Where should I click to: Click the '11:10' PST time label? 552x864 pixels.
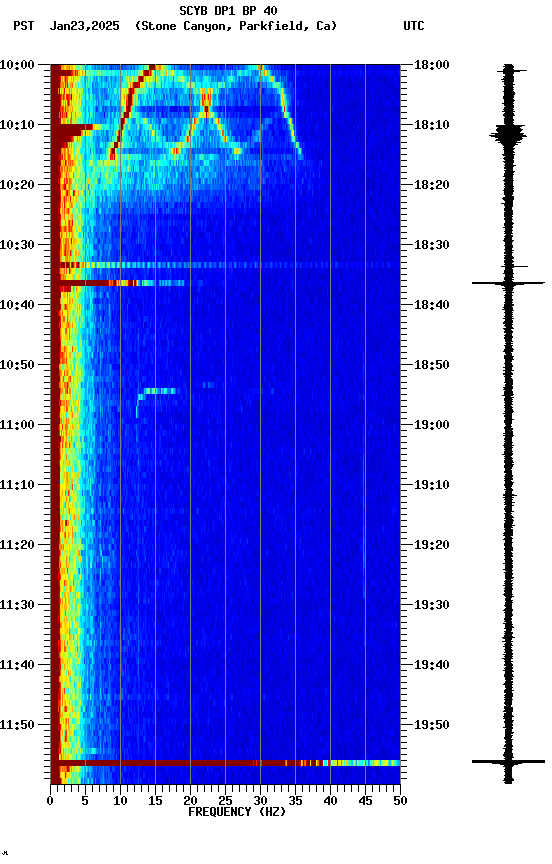pyautogui.click(x=17, y=485)
